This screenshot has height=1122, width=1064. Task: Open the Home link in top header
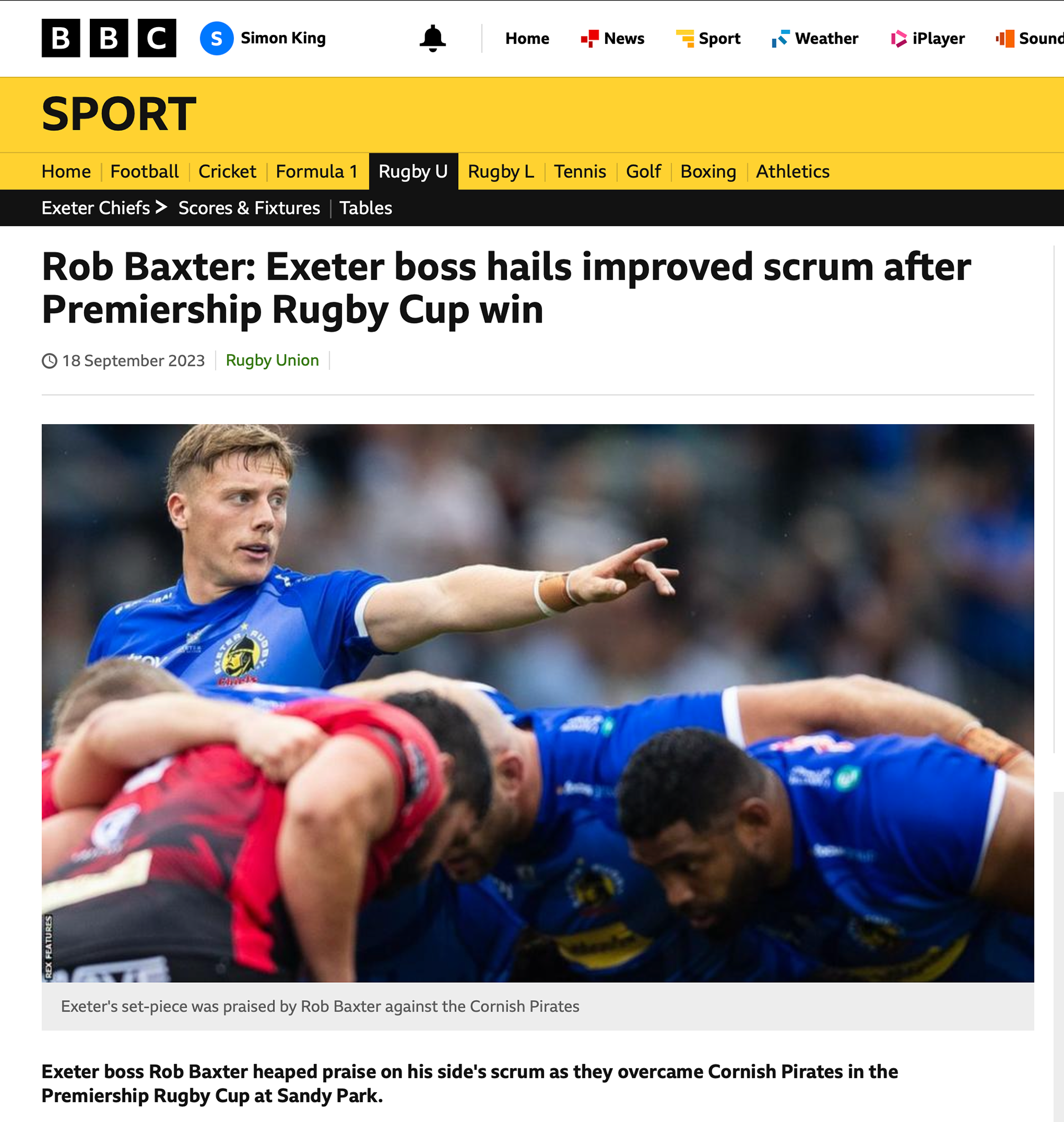click(527, 39)
